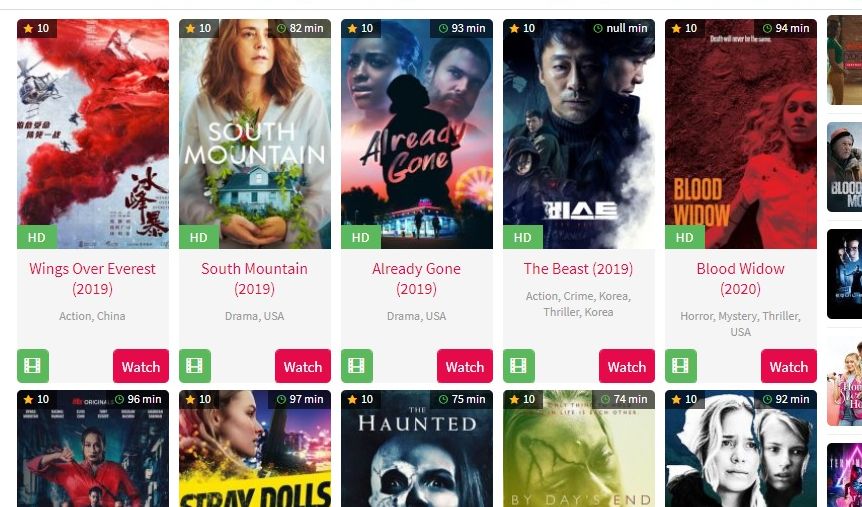Watch Wings Over Everest
This screenshot has height=507, width=862.
pyautogui.click(x=141, y=366)
